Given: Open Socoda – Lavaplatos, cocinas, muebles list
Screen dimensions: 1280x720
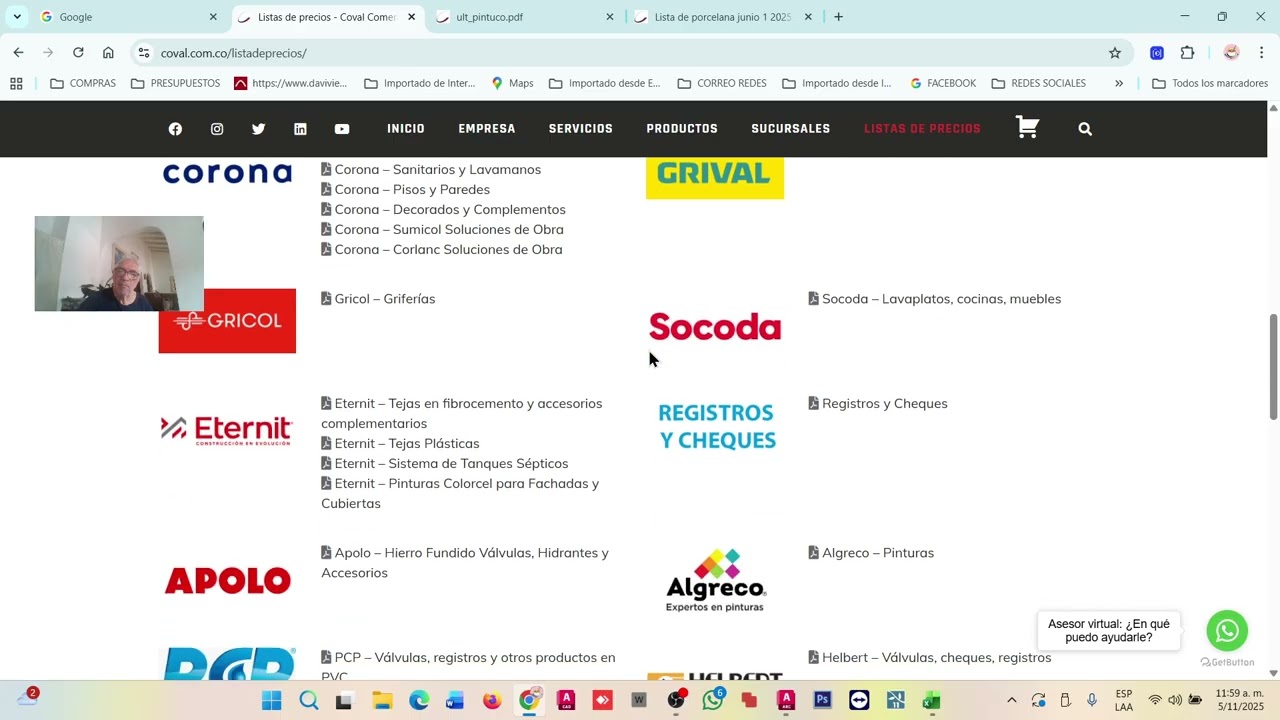Looking at the screenshot, I should [x=934, y=299].
